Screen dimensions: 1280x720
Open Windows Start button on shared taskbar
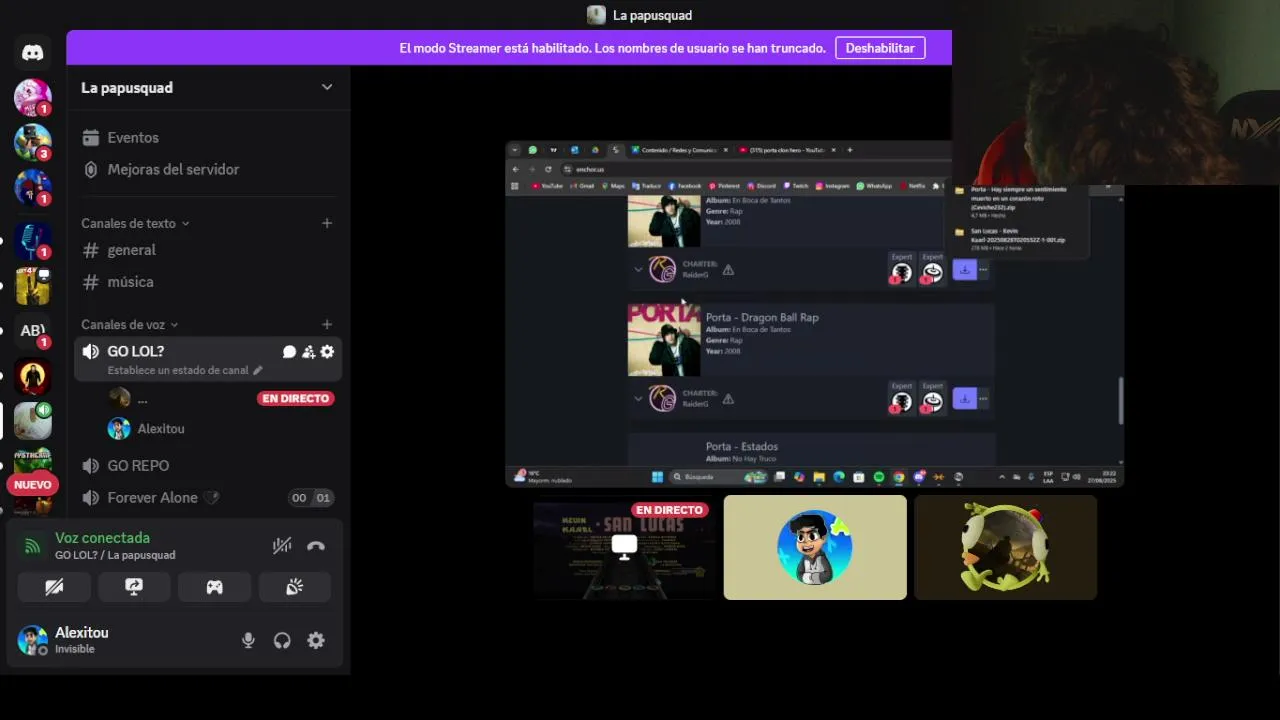[657, 477]
